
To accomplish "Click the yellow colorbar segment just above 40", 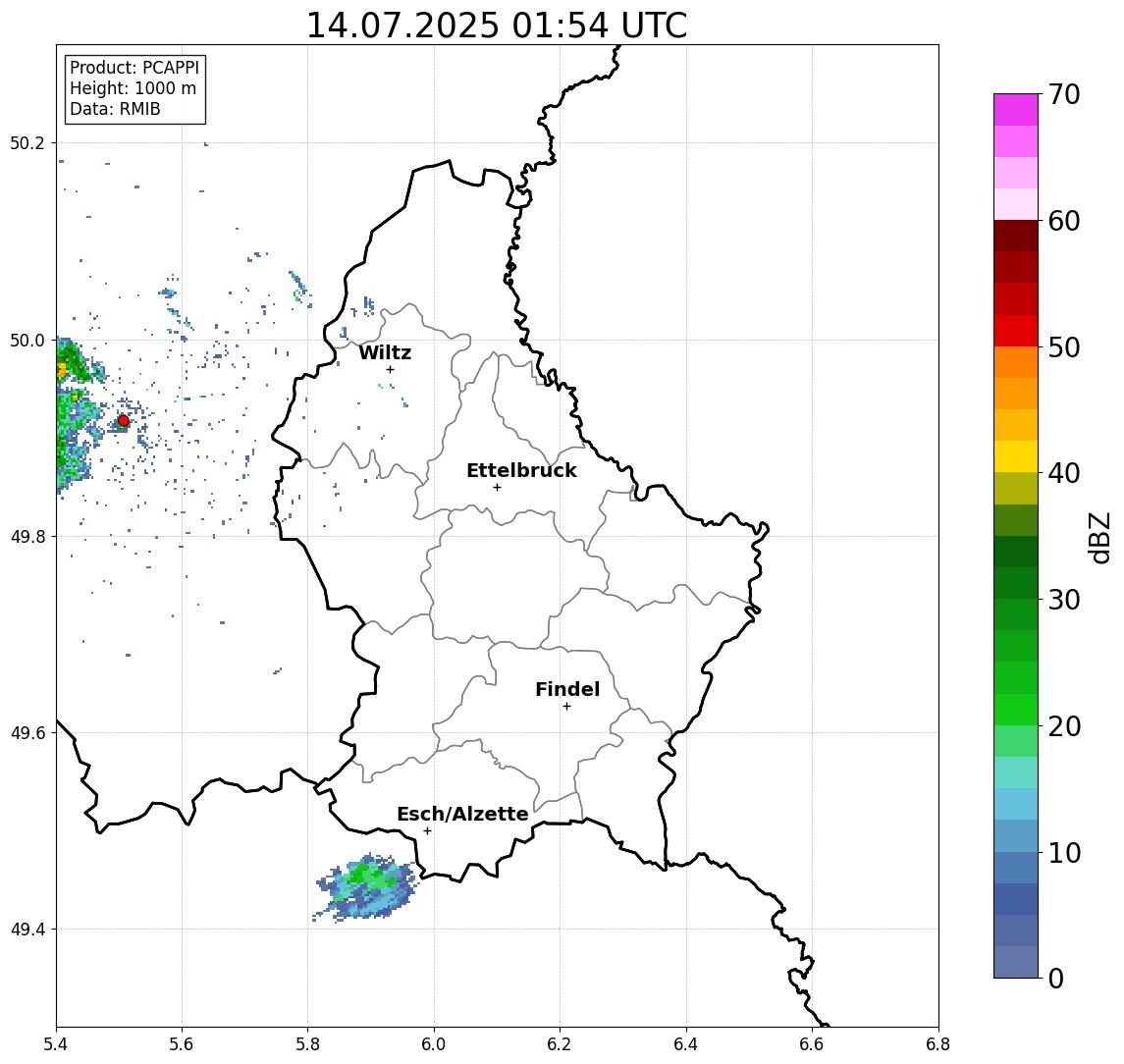I will click(x=1016, y=456).
